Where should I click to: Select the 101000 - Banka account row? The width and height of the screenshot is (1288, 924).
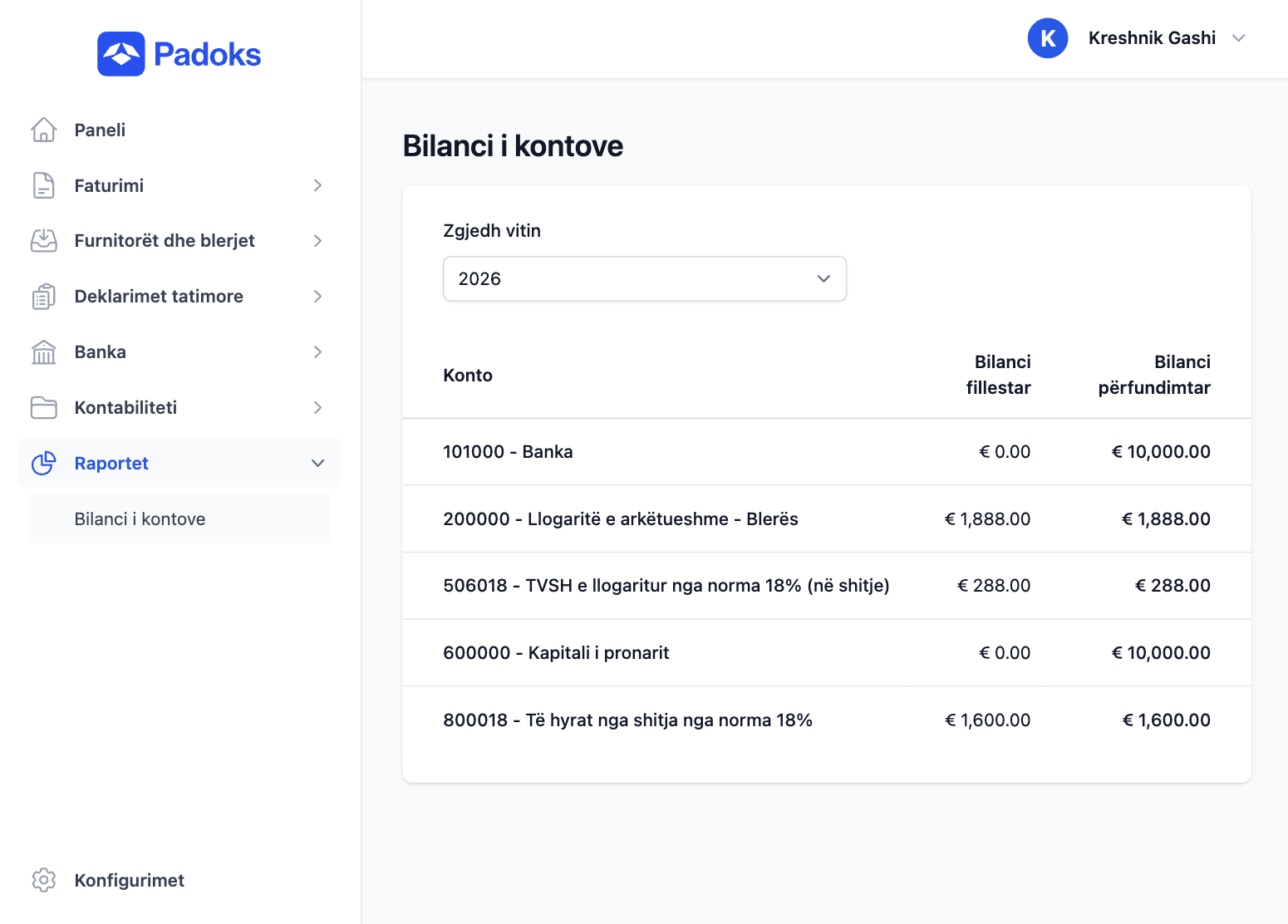[x=508, y=452]
